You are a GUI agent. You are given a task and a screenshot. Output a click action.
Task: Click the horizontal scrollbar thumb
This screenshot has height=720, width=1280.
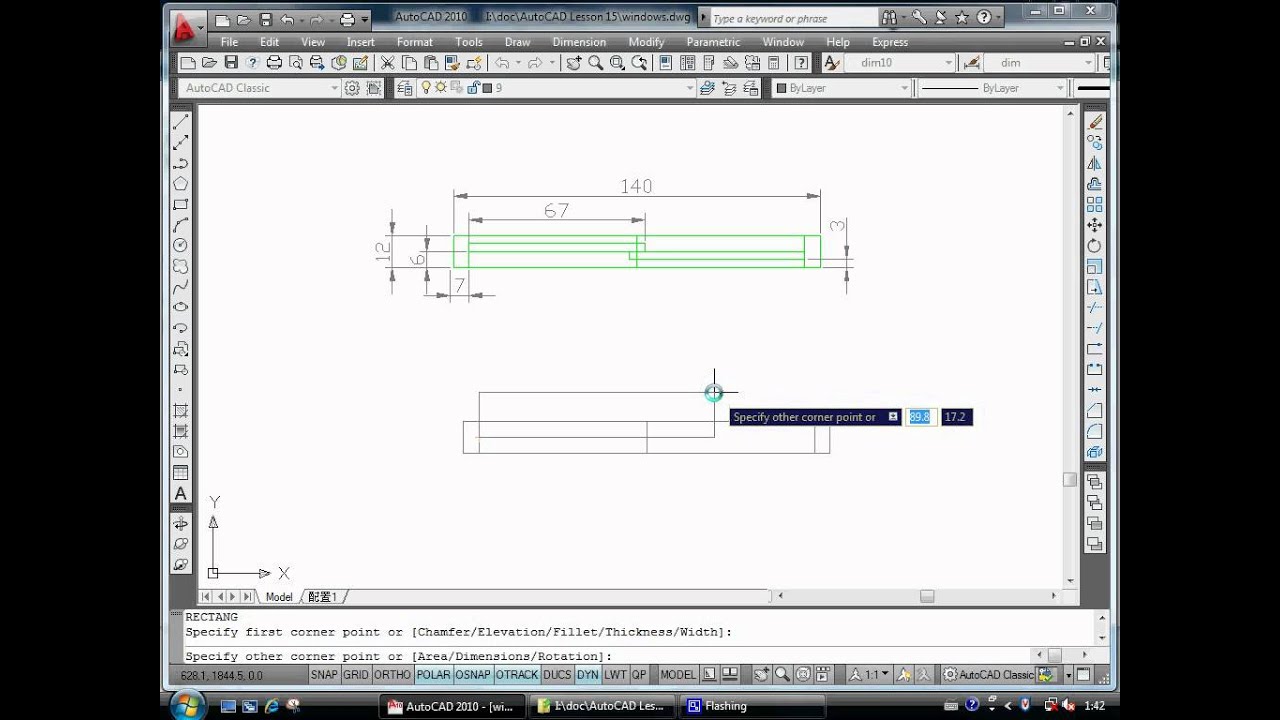(927, 596)
